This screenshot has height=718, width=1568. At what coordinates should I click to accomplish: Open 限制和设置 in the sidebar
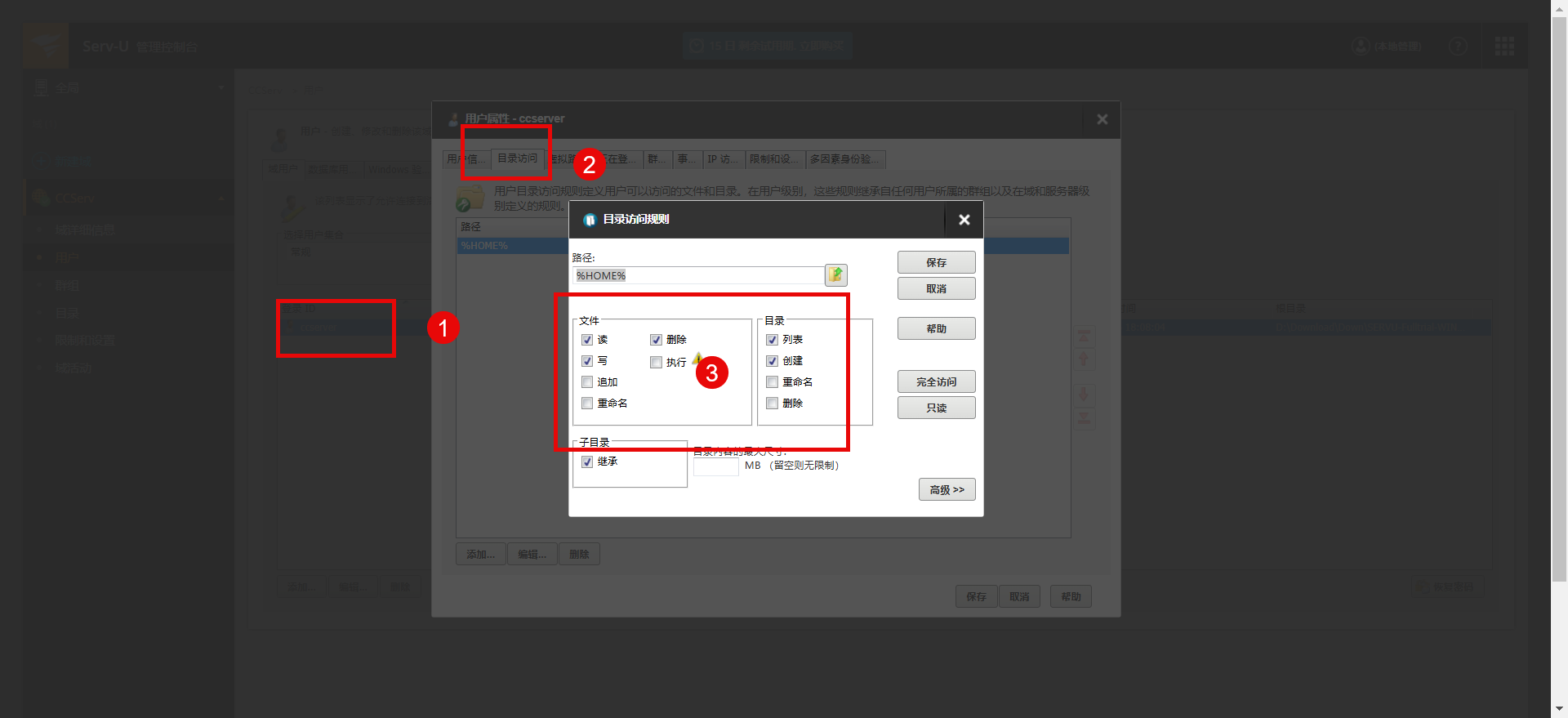[85, 340]
